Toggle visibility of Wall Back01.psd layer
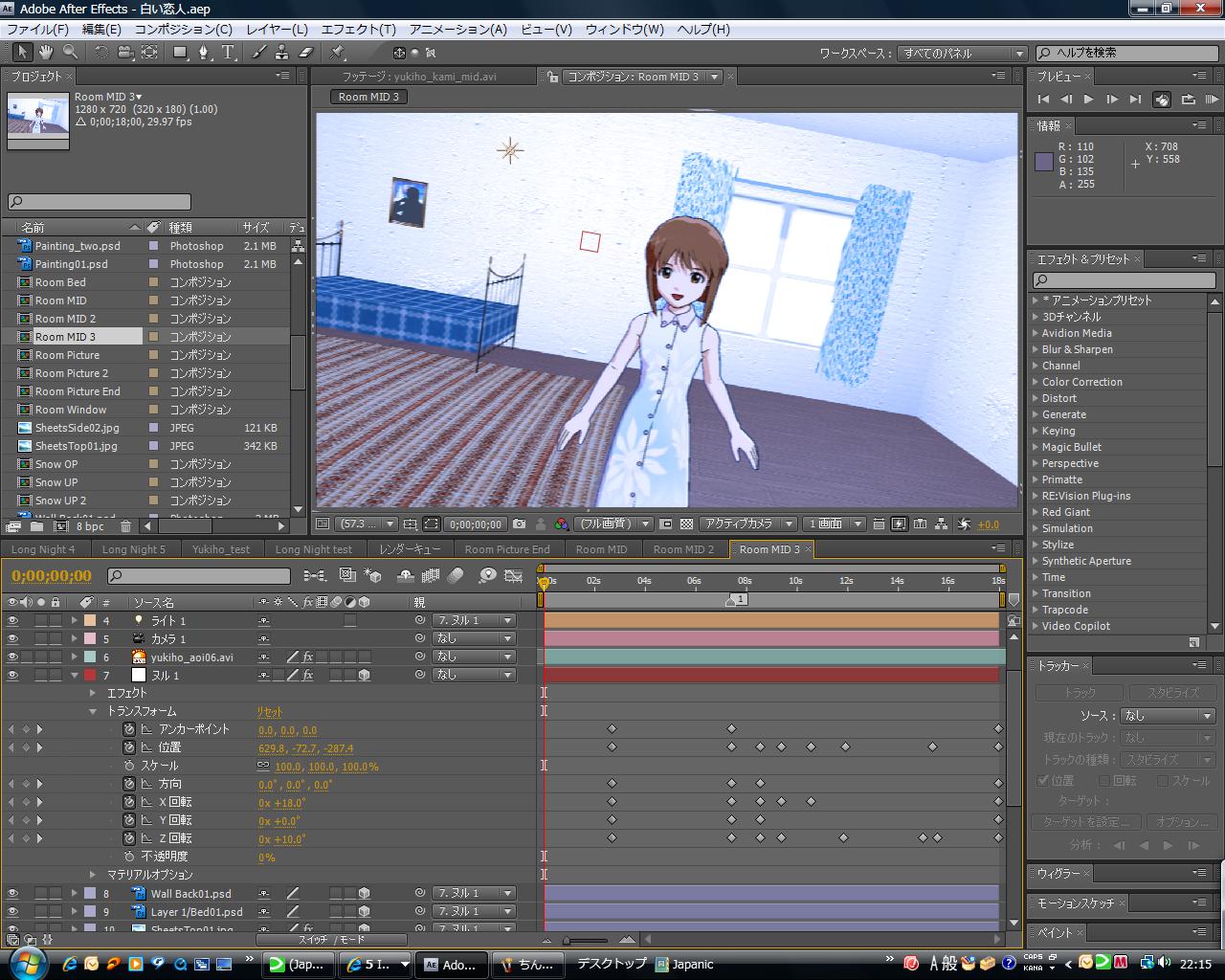This screenshot has height=980, width=1225. [12, 894]
